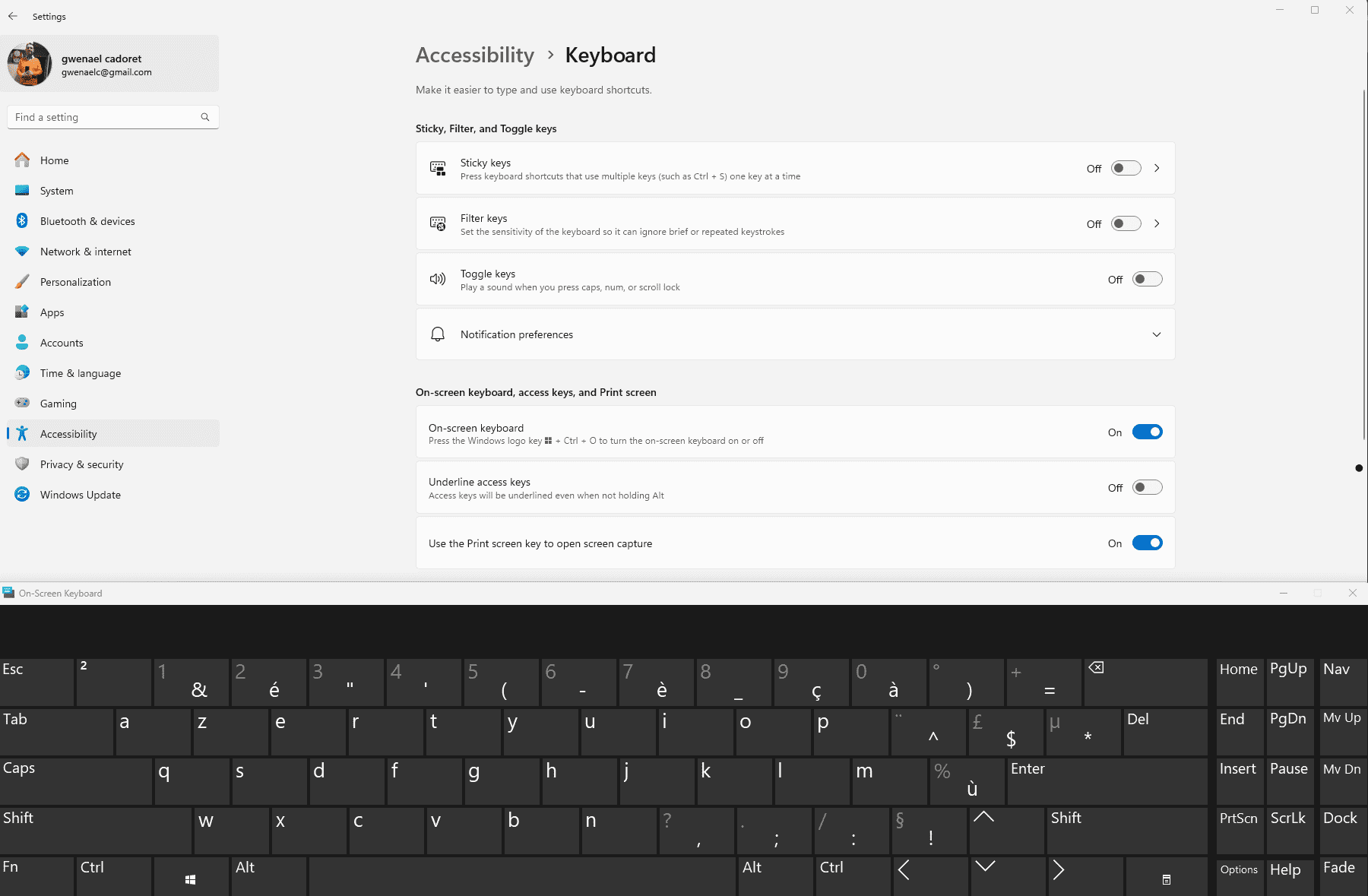This screenshot has height=896, width=1368.
Task: Enable Underline access keys toggle
Action: coord(1147,487)
